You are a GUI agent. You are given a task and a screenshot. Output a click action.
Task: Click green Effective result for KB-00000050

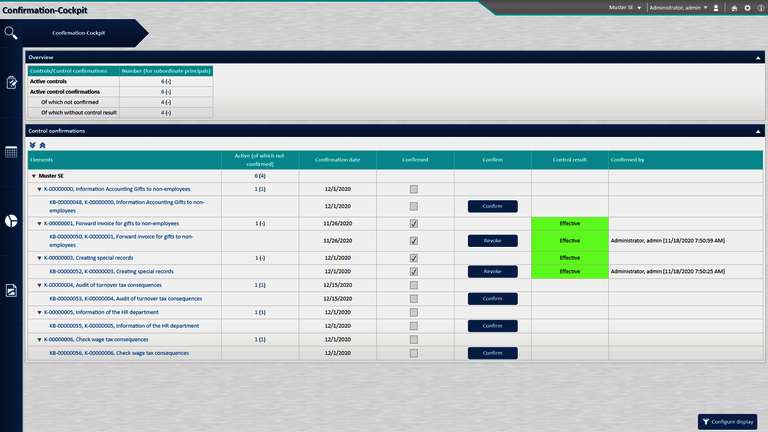(570, 240)
